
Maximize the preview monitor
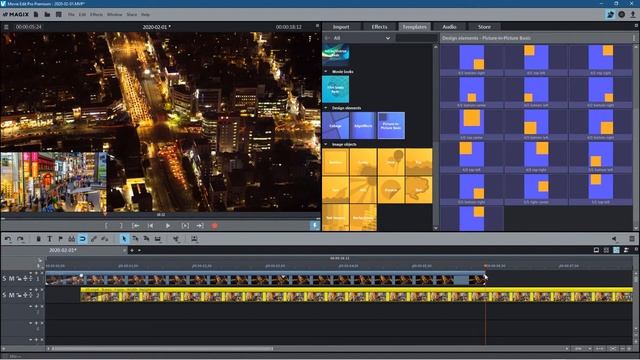(317, 26)
